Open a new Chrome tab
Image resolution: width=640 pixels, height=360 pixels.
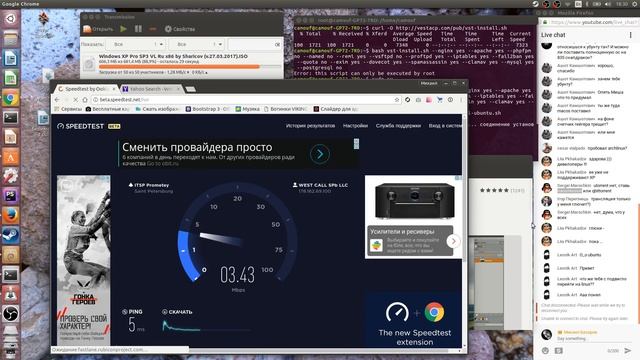(191, 89)
